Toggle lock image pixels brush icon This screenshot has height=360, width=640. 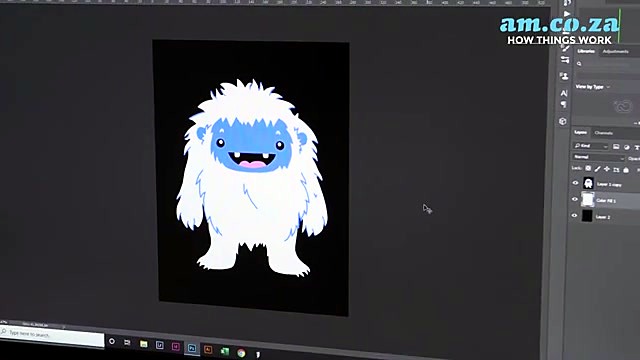tap(598, 169)
